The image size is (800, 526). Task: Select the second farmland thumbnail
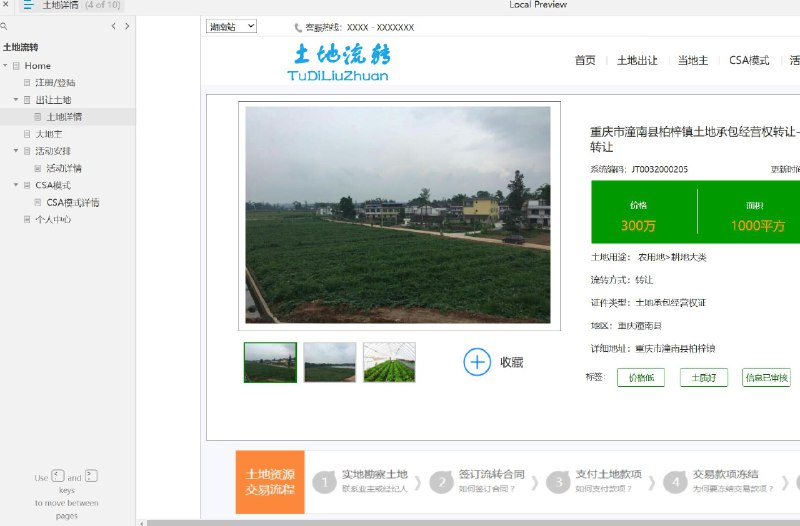[330, 362]
